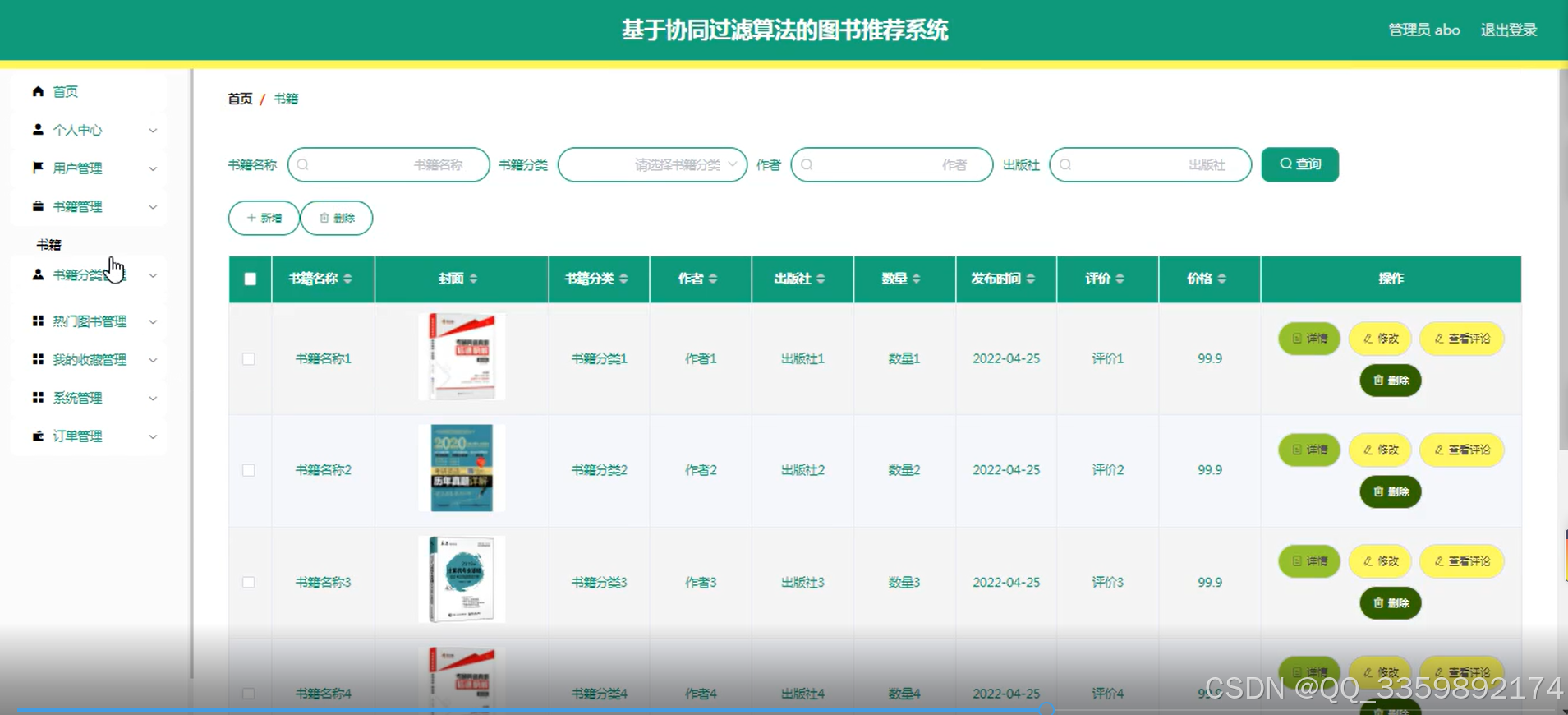Focus the 书籍名称 search input

[389, 164]
